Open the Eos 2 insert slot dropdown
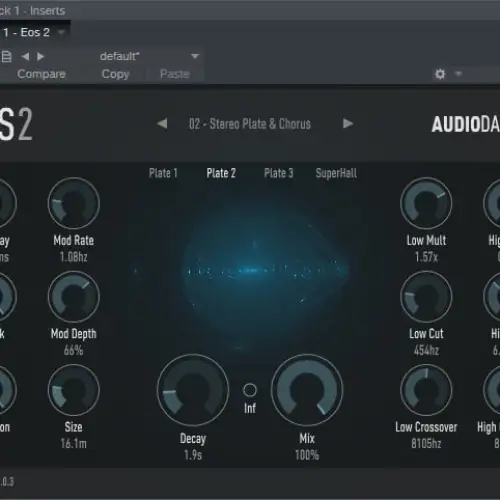500x500 pixels. pyautogui.click(x=61, y=33)
